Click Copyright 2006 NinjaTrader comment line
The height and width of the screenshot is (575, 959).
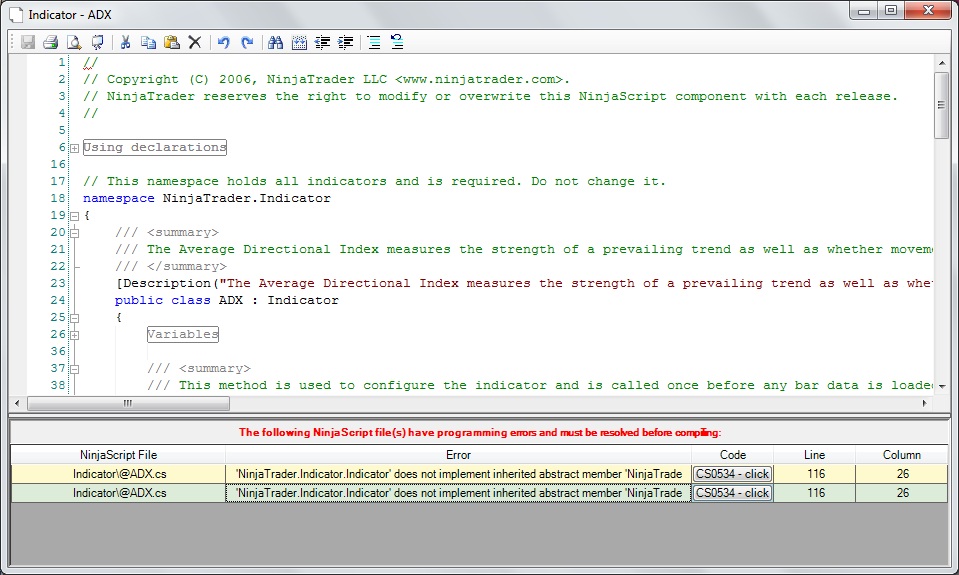point(327,80)
